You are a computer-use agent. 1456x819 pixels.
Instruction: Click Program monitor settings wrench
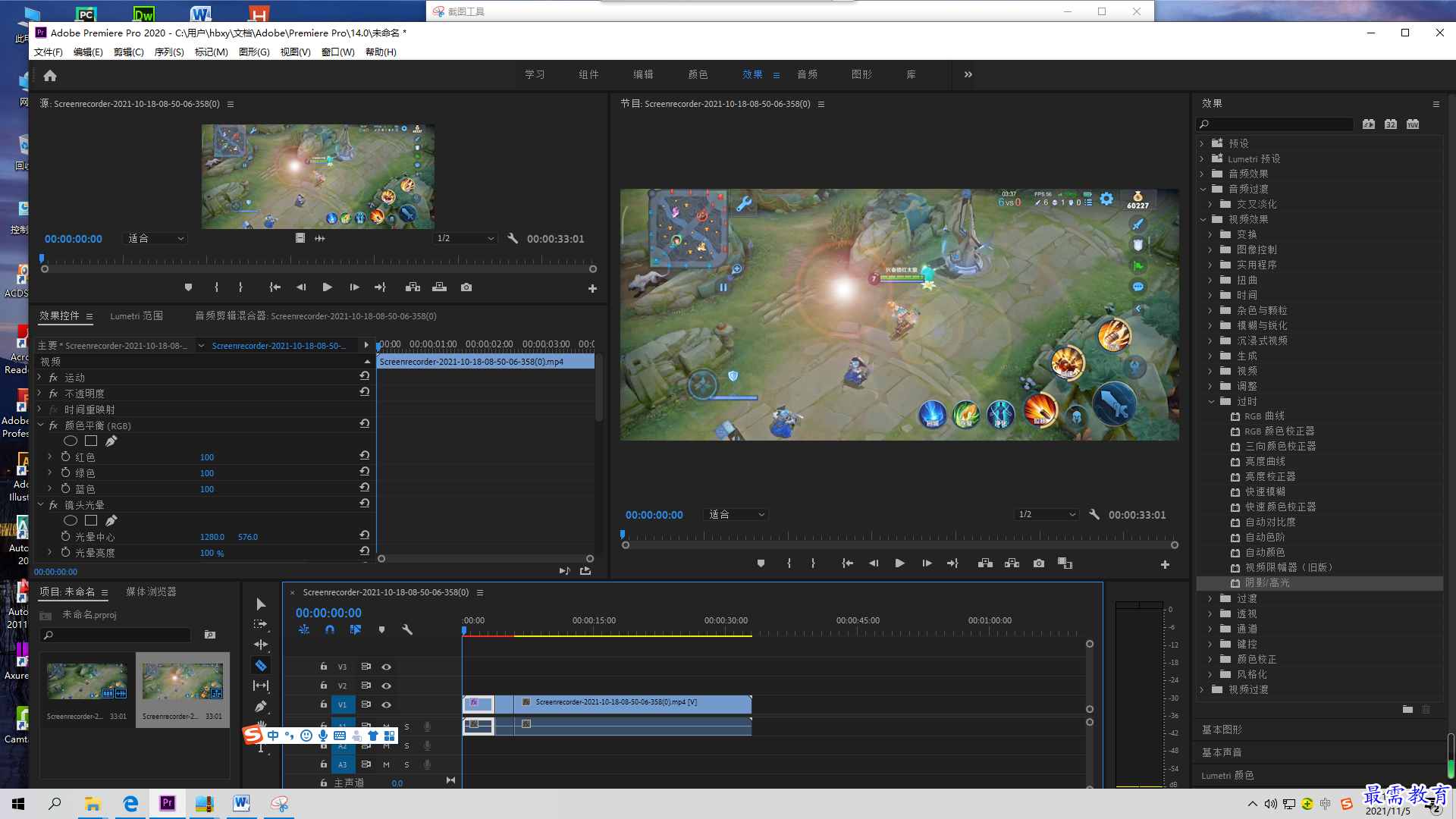[1094, 514]
